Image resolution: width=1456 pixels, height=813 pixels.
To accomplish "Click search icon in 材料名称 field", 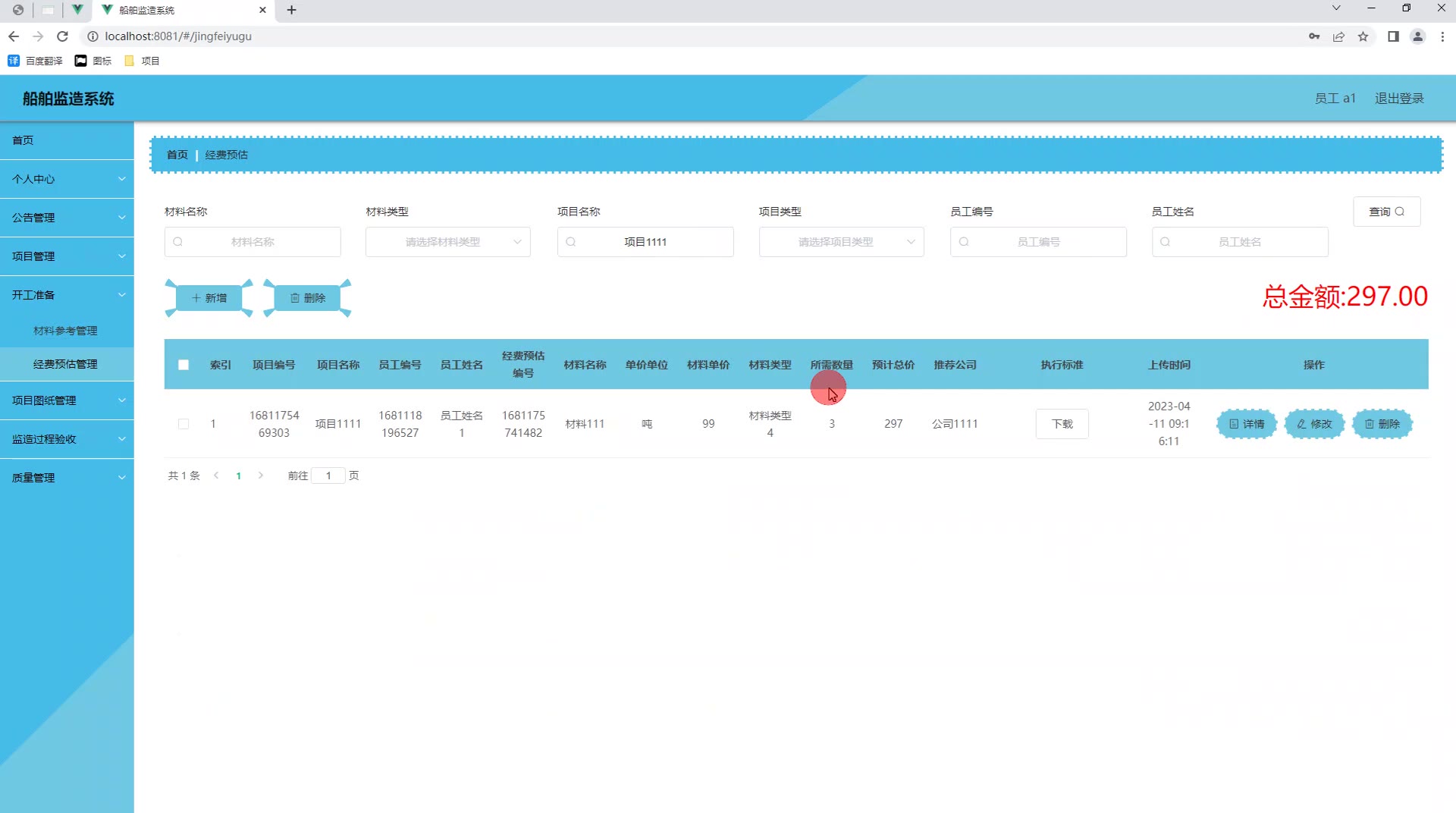I will pyautogui.click(x=178, y=242).
